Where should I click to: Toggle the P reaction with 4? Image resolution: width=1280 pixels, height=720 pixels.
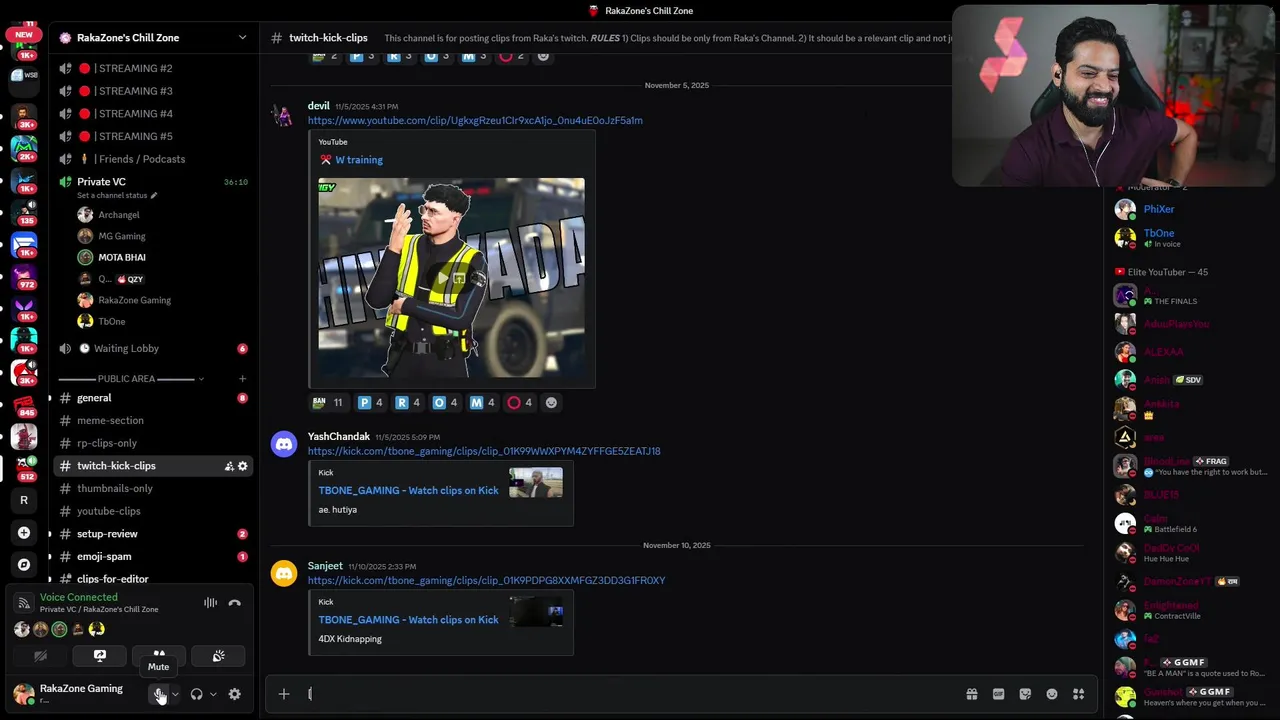[371, 403]
